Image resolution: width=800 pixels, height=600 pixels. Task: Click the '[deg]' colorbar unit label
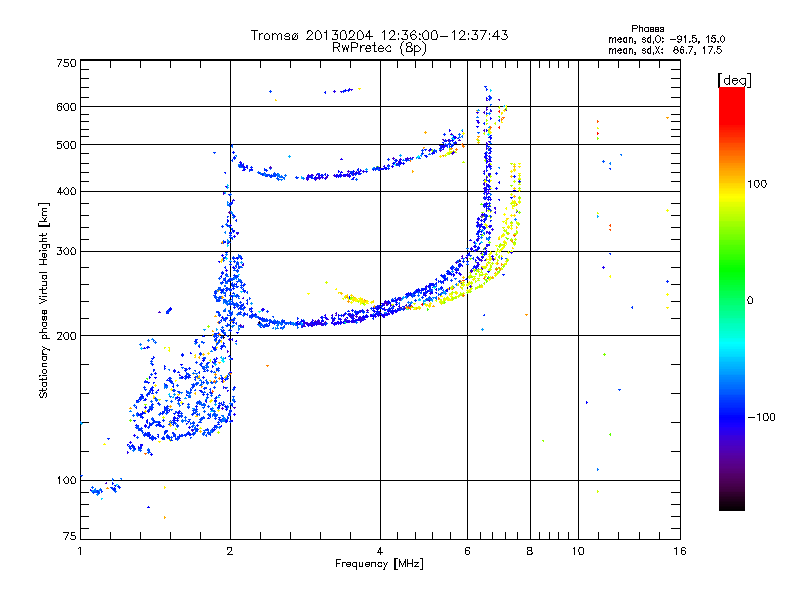click(734, 80)
